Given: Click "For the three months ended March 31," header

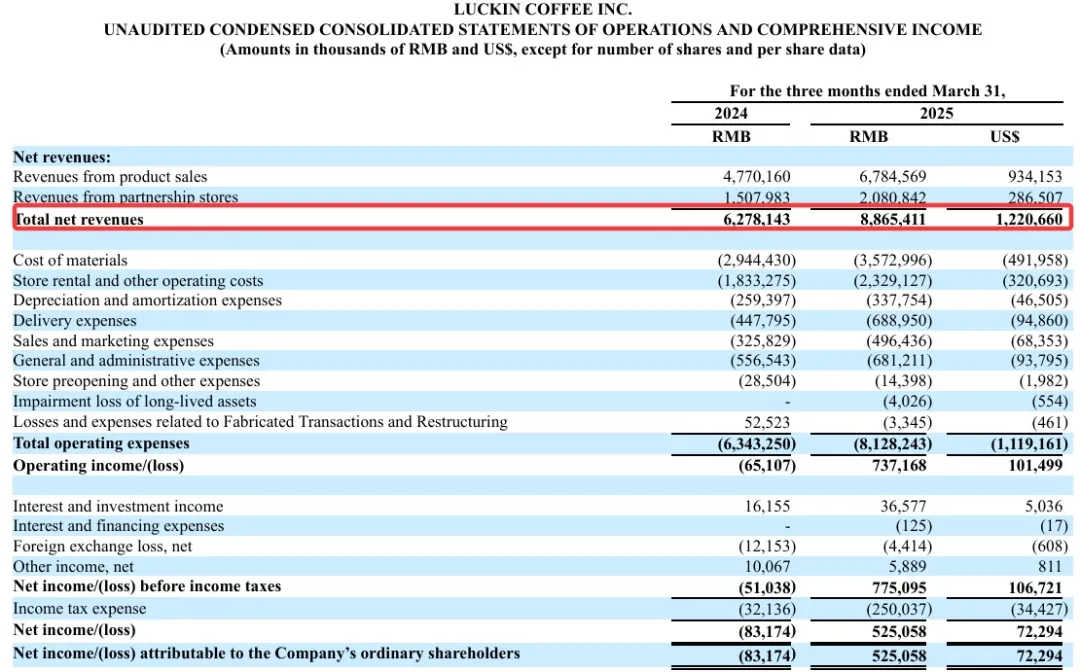Looking at the screenshot, I should tap(867, 91).
